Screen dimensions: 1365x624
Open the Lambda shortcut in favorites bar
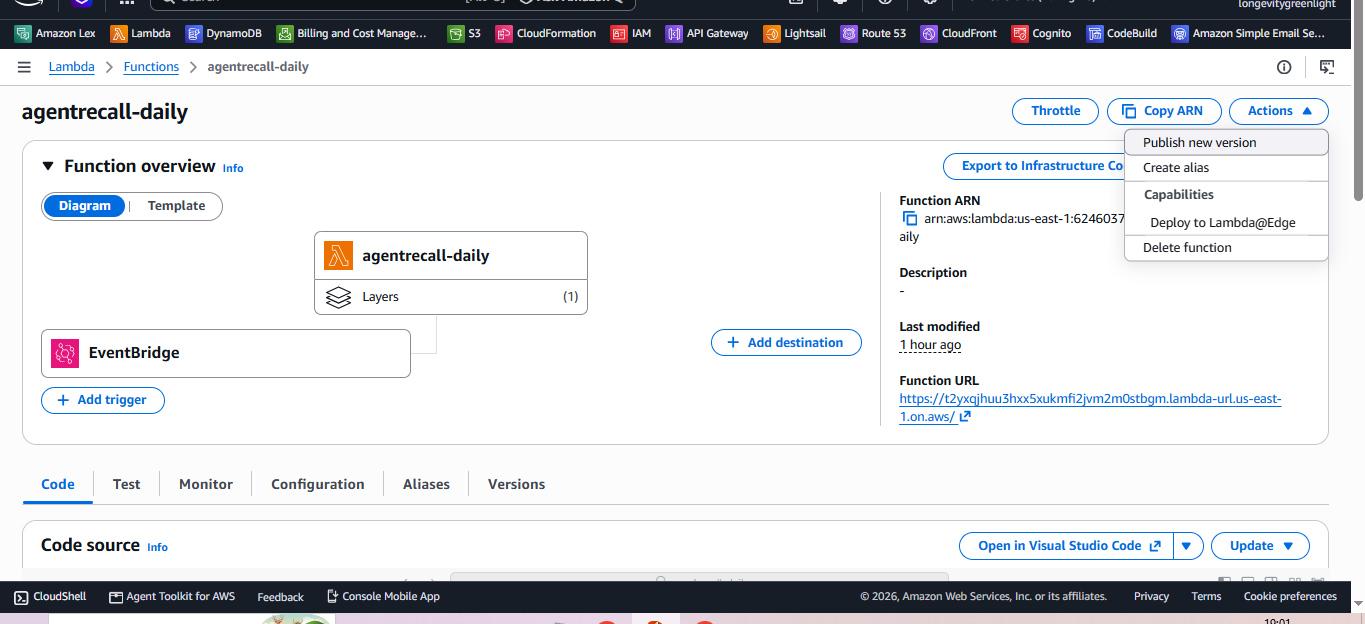(140, 33)
